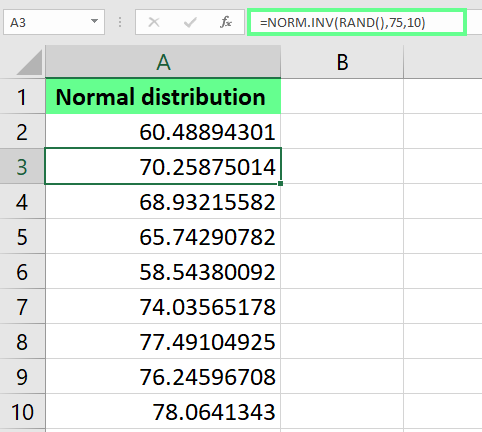This screenshot has width=482, height=432.
Task: Select cell containing 68.93215582
Action: 163,202
